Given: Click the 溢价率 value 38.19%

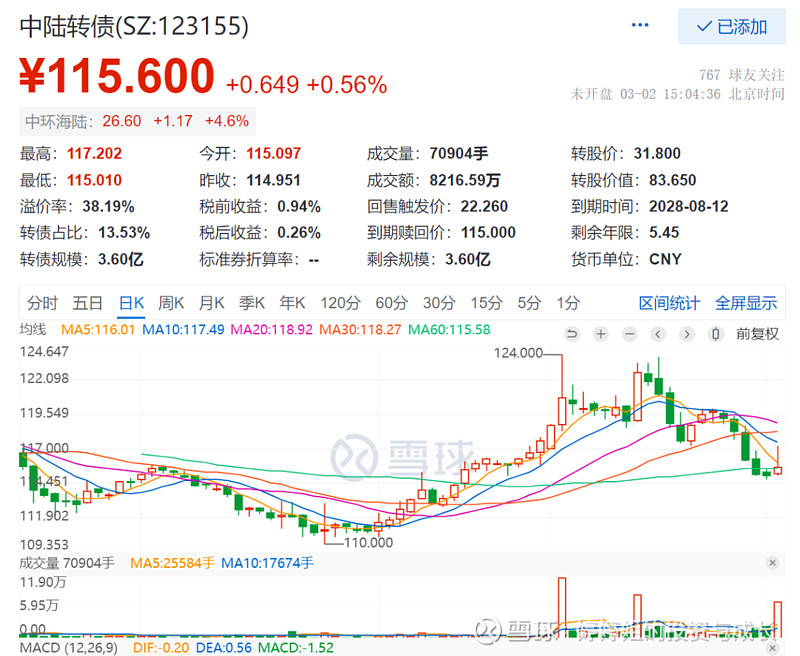Looking at the screenshot, I should (109, 207).
